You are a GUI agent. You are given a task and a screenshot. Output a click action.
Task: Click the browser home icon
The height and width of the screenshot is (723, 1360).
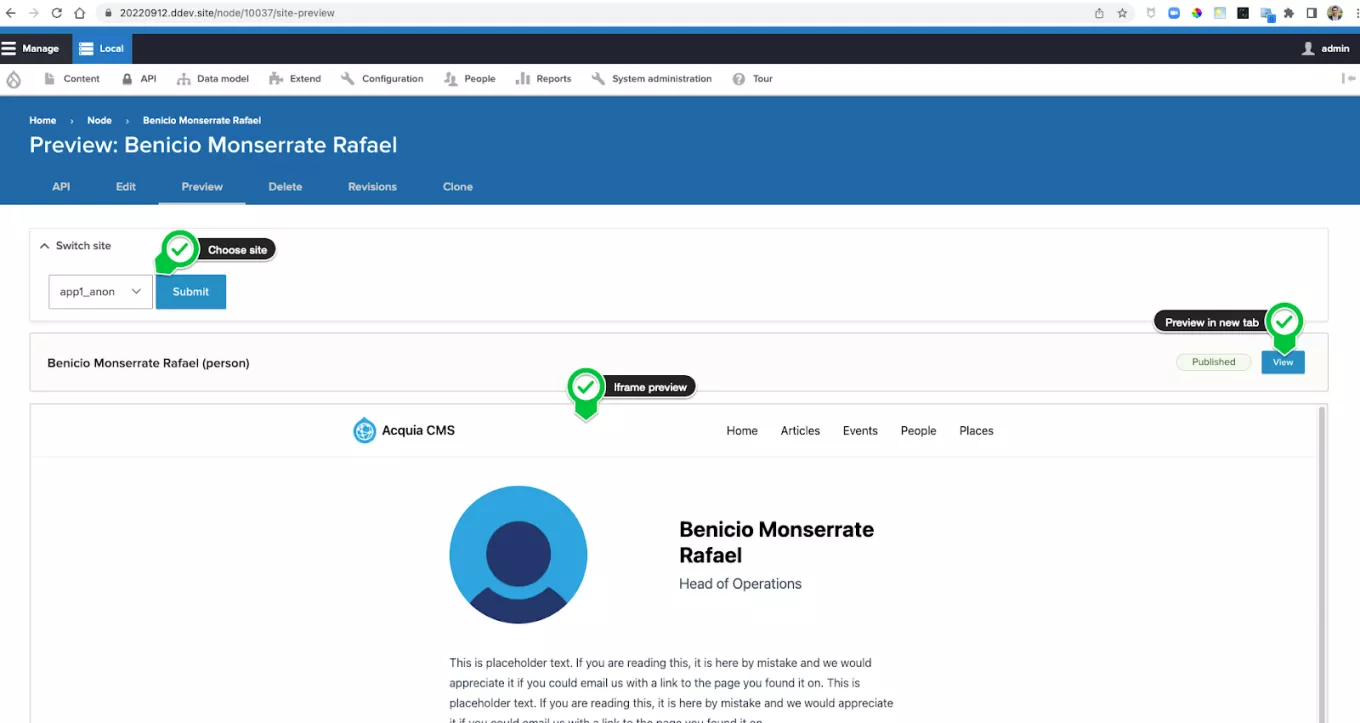tap(79, 13)
